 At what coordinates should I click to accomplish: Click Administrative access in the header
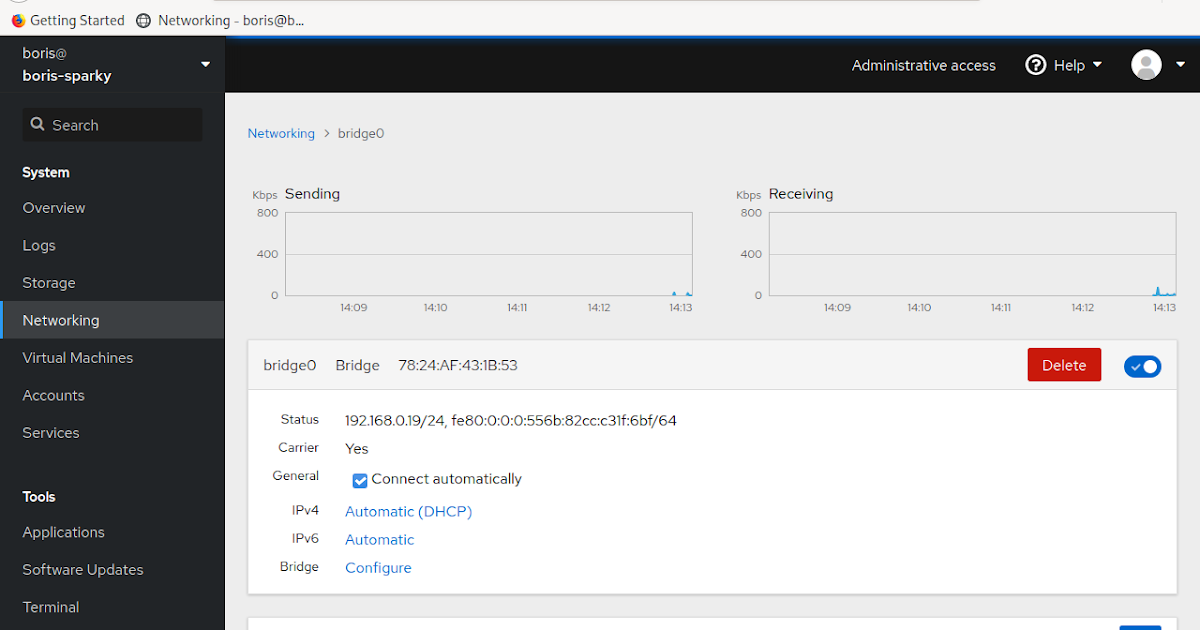[x=923, y=64]
